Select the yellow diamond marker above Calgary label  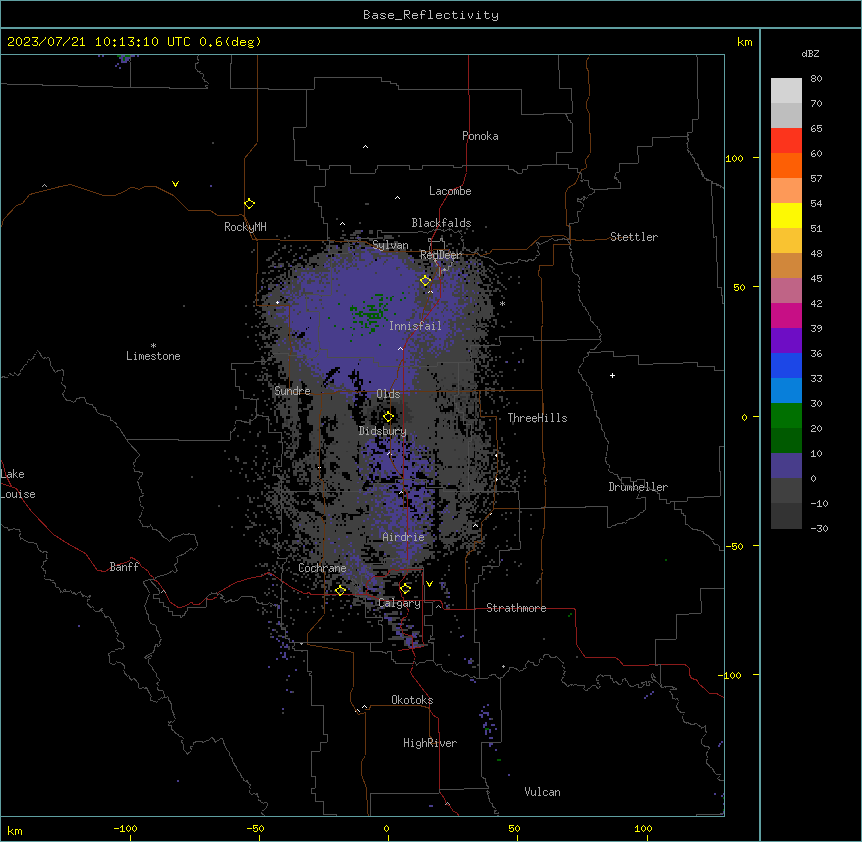(x=406, y=589)
